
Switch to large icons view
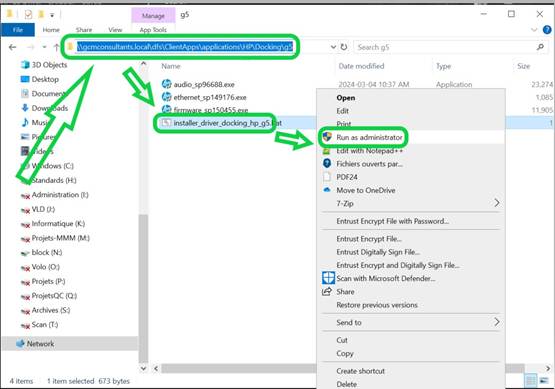pyautogui.click(x=544, y=381)
